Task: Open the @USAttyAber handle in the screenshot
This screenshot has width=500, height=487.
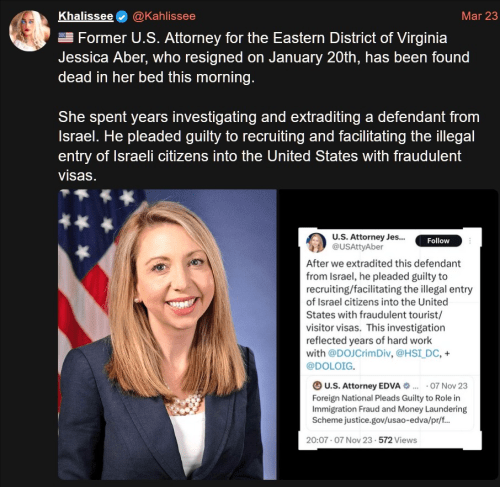Action: 358,247
